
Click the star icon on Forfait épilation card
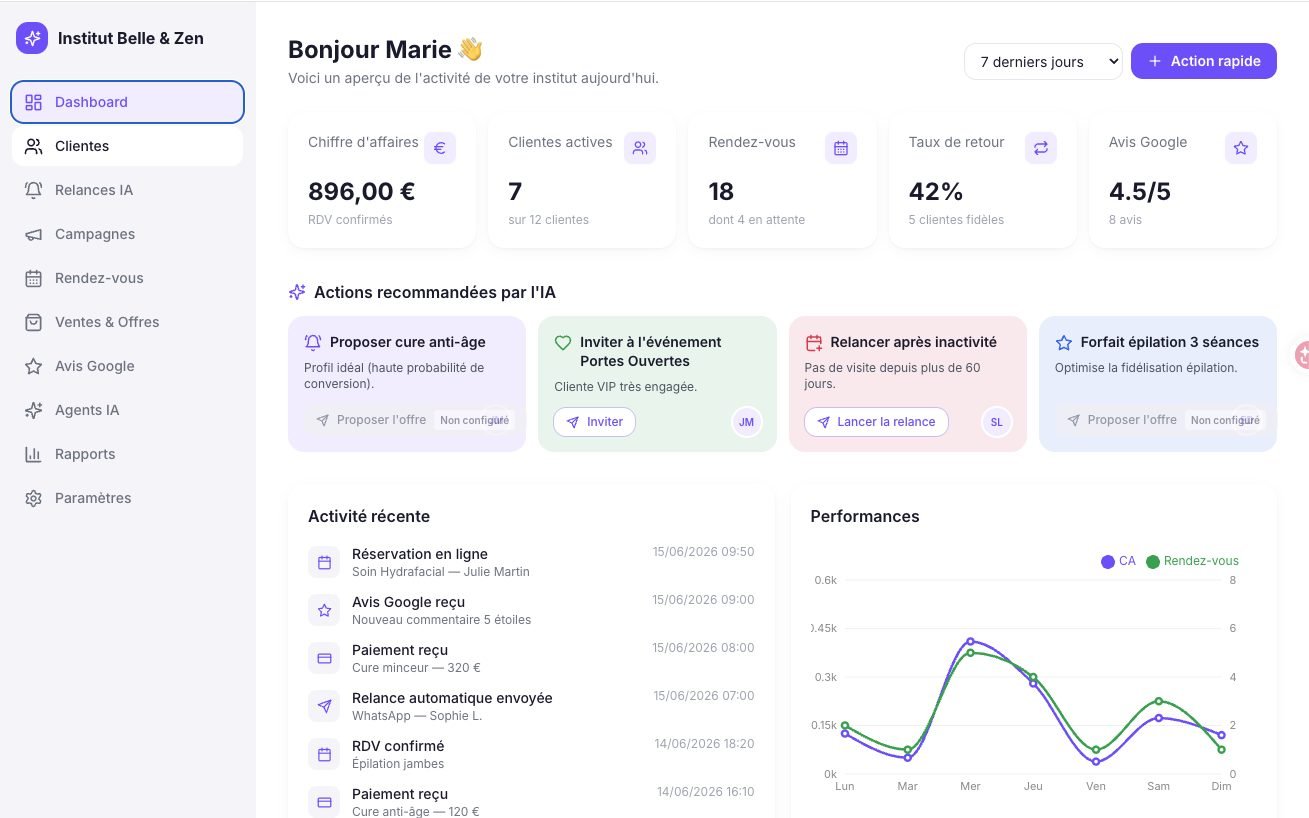pos(1064,342)
